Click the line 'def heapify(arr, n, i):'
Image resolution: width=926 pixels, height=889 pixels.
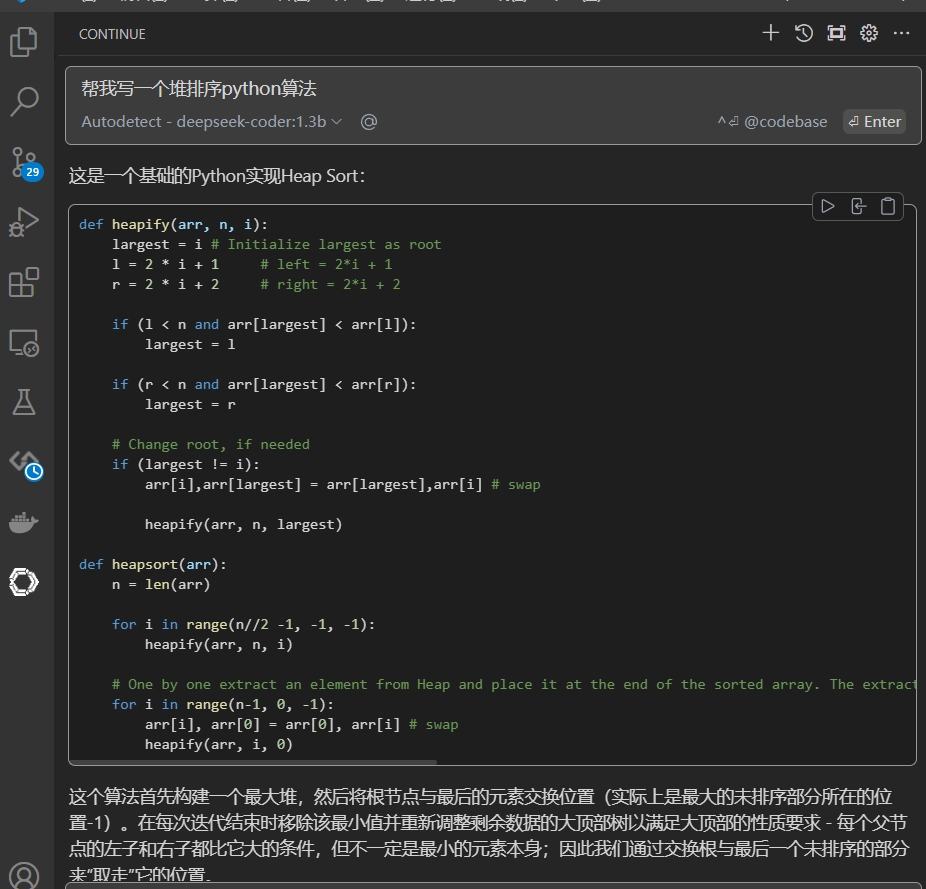tap(173, 224)
